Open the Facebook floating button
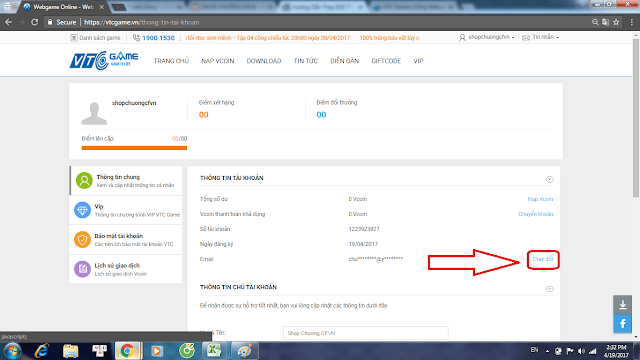 click(622, 324)
